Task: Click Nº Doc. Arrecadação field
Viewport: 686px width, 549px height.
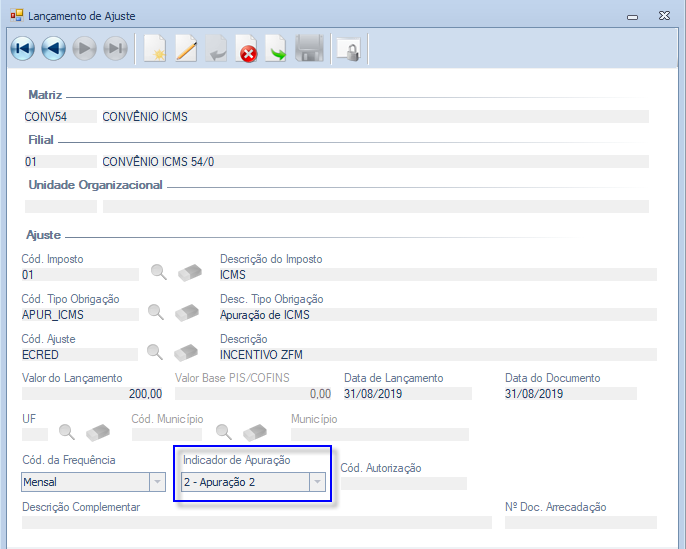Action: click(581, 522)
